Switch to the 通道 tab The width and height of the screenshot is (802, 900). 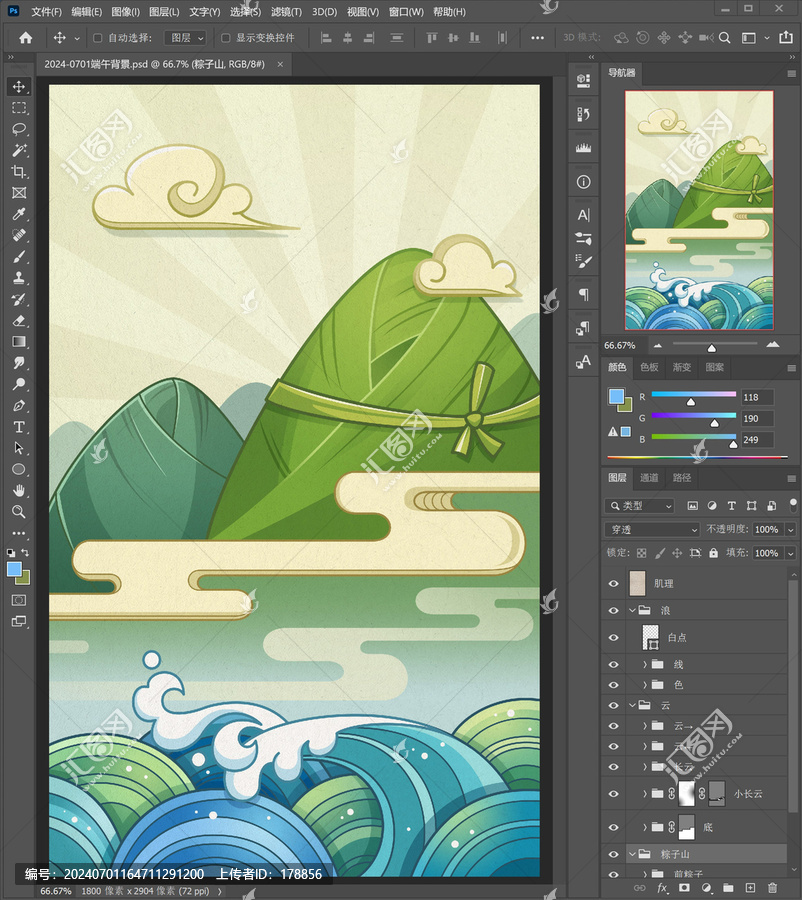tap(649, 478)
